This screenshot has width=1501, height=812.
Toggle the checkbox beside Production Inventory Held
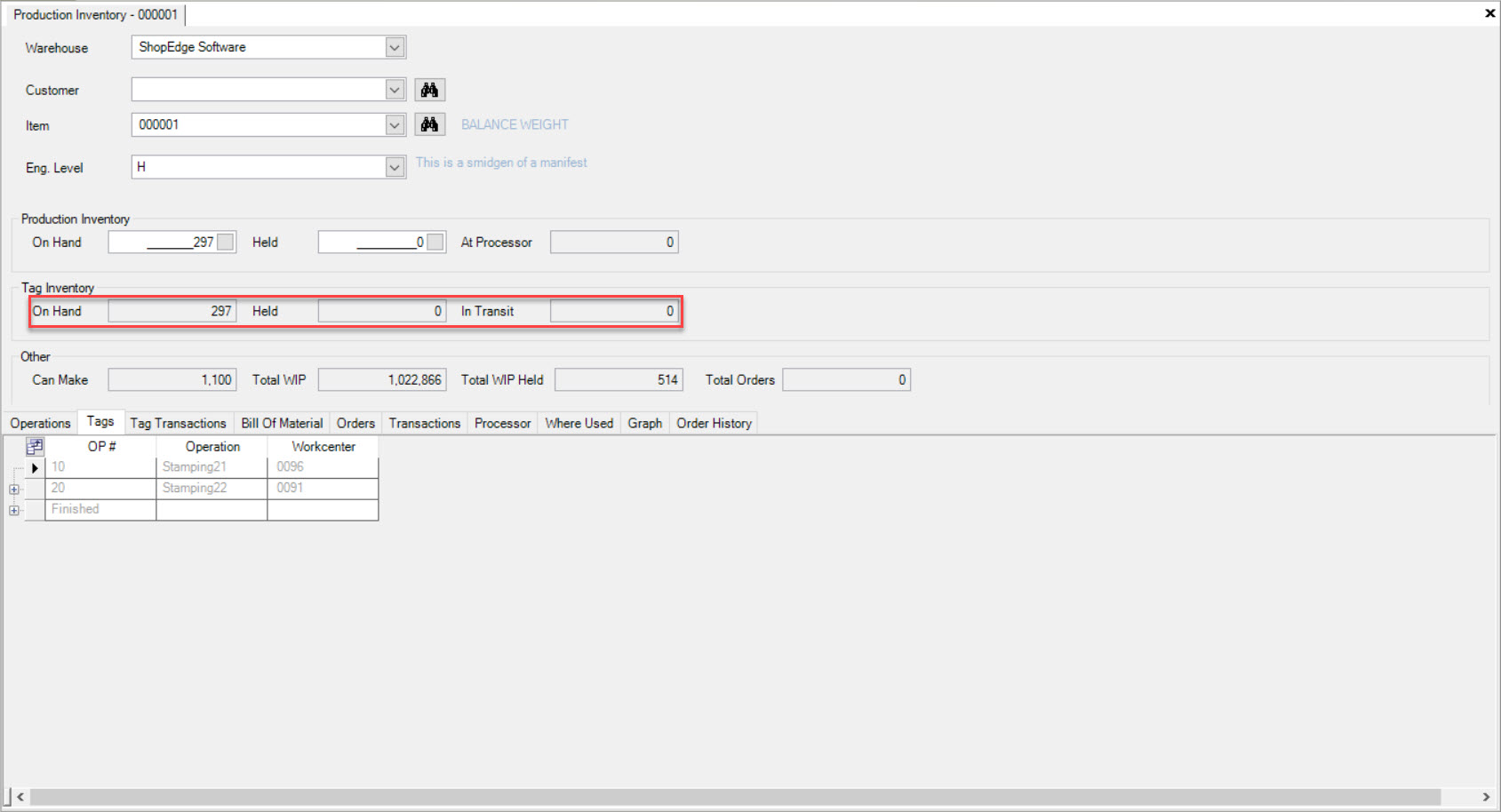pos(435,242)
